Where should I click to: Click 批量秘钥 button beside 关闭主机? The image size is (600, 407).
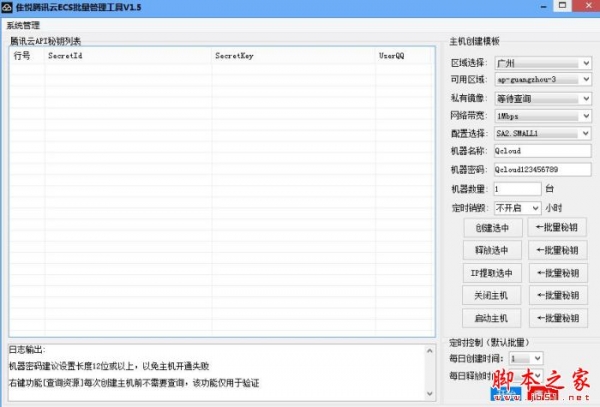pos(558,295)
